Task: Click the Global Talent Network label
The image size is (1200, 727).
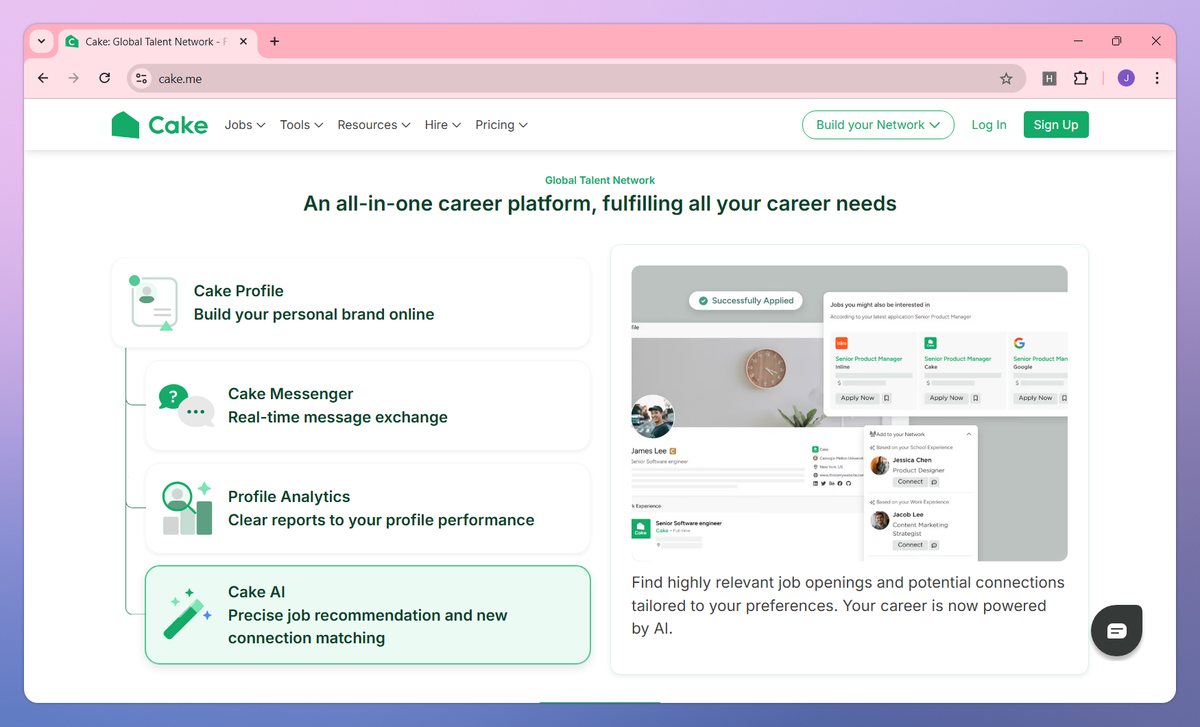Action: click(600, 180)
